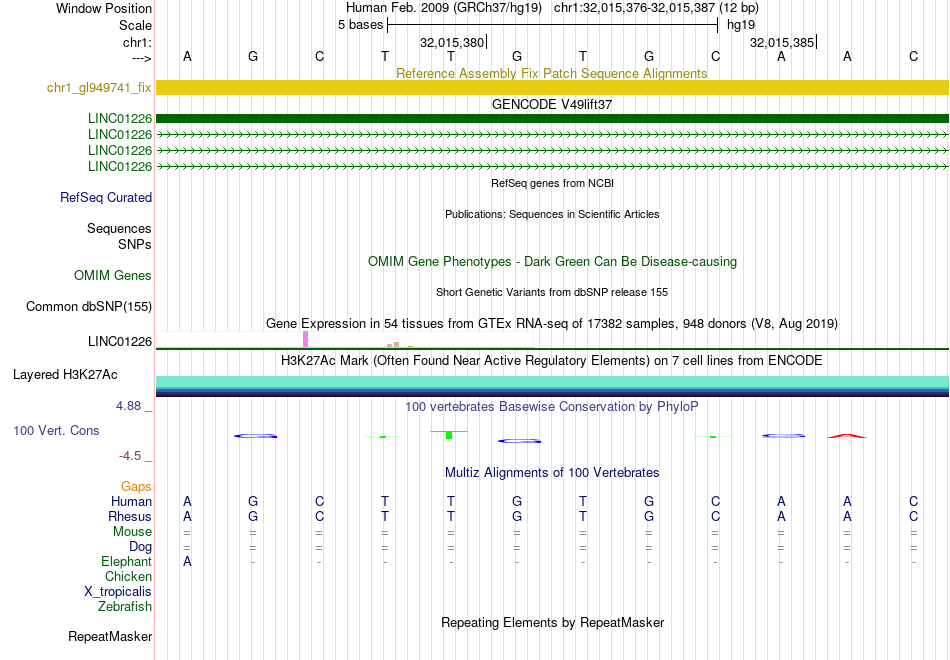Open the Common dbSNP(155) track label
The height and width of the screenshot is (660, 950).
click(x=89, y=307)
